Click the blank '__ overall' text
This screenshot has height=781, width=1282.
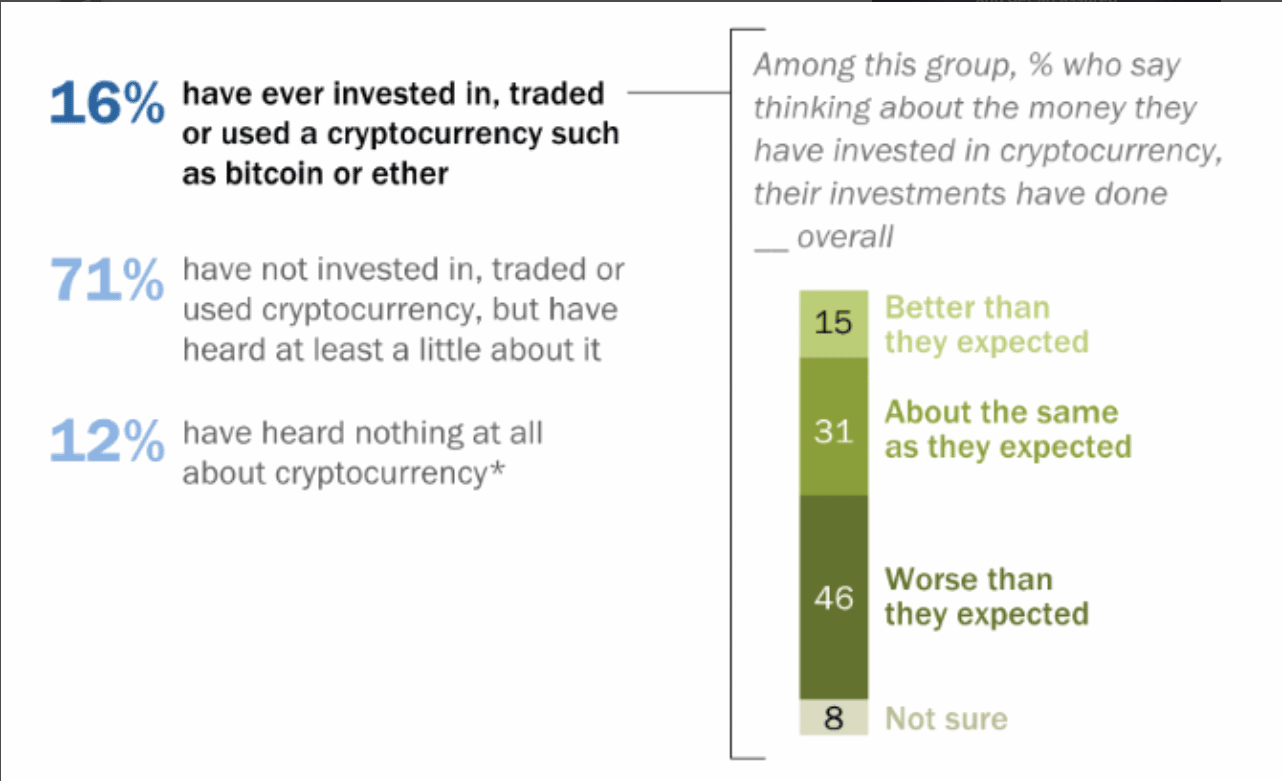click(x=822, y=236)
